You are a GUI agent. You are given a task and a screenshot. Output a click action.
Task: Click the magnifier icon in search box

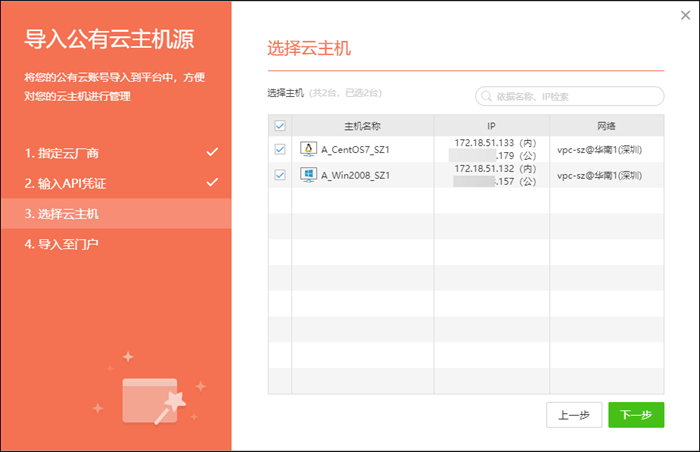[487, 97]
